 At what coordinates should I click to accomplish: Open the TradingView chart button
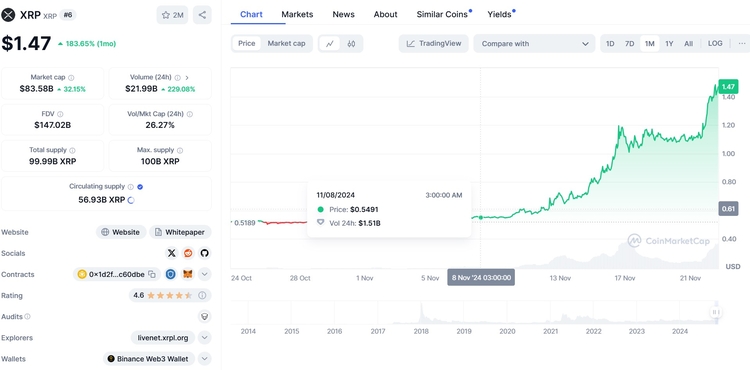(434, 44)
